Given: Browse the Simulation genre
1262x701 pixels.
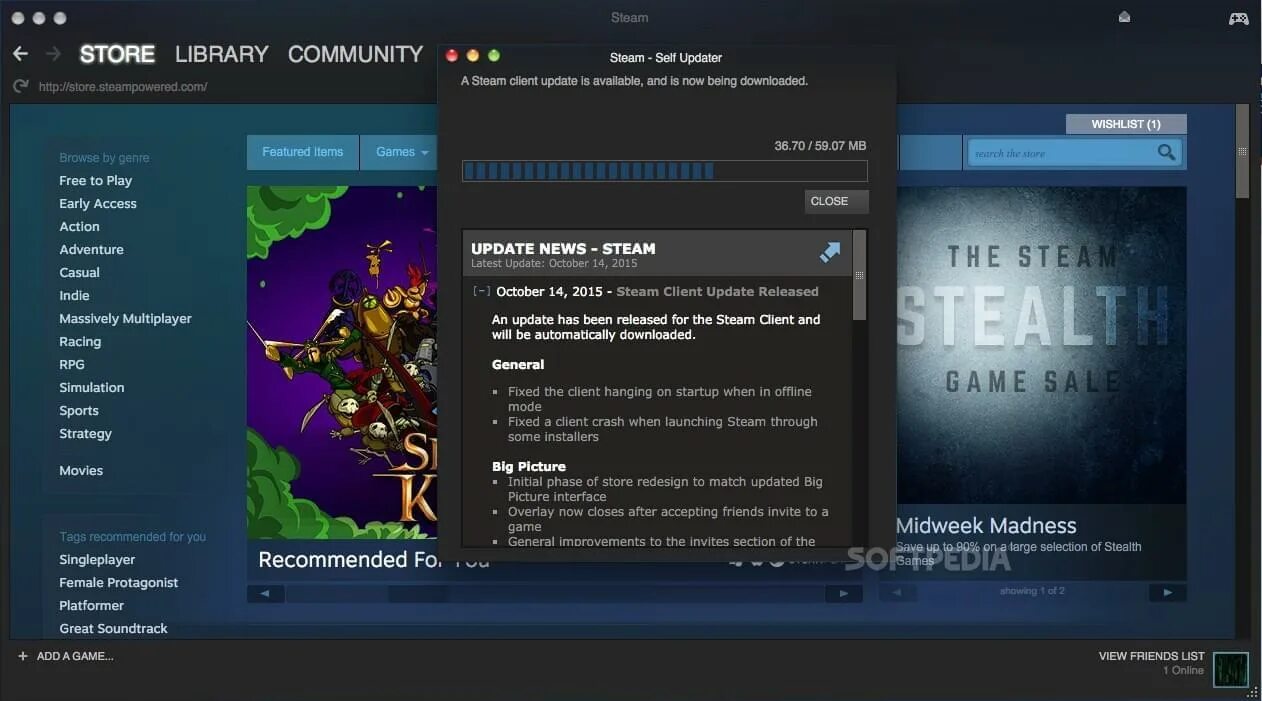Looking at the screenshot, I should (x=92, y=388).
